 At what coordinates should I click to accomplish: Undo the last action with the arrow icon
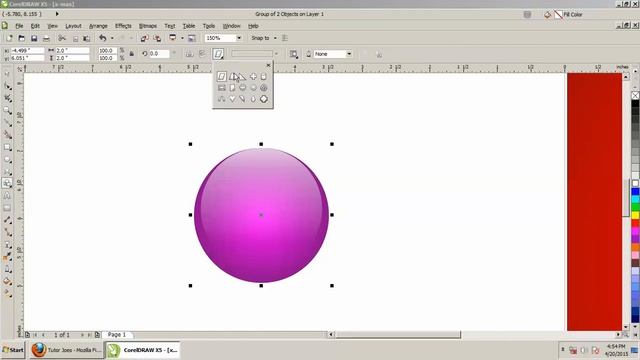[x=103, y=38]
